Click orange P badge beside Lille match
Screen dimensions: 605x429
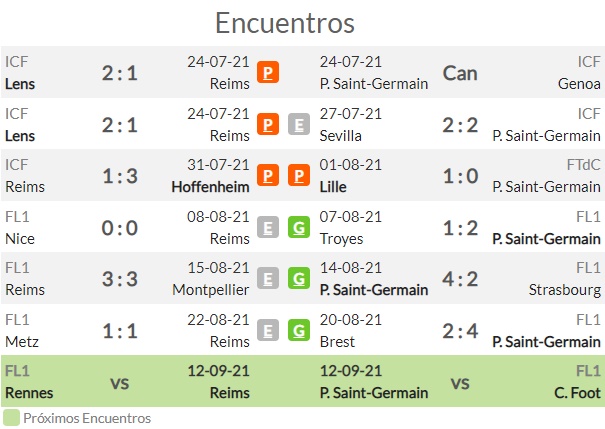pos(299,175)
